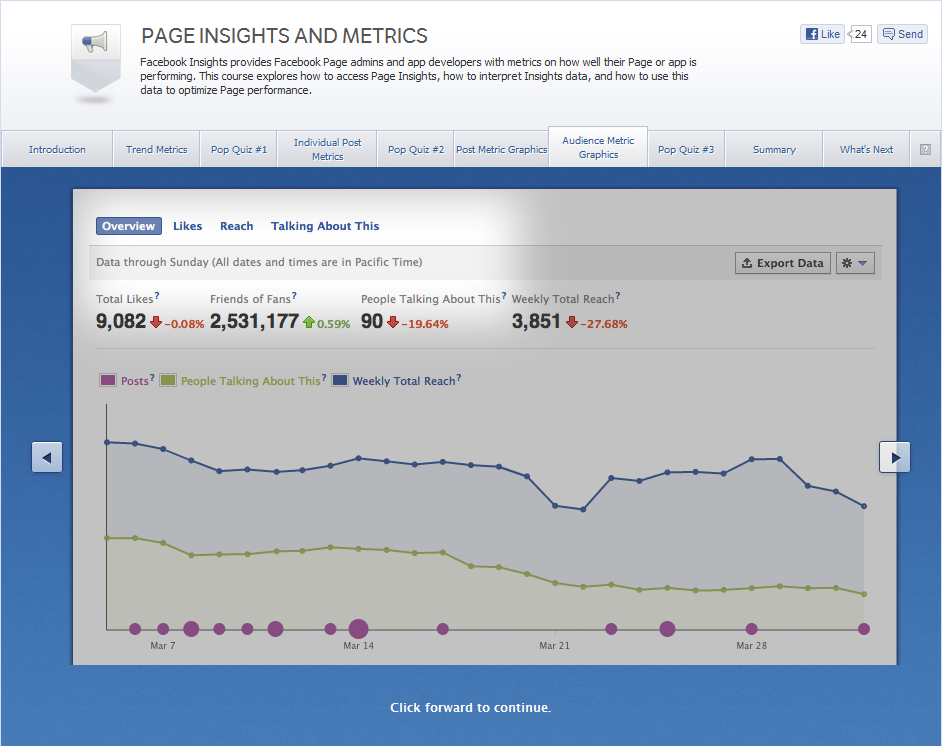Click the Mar 28 axis label
942x746 pixels.
752,646
